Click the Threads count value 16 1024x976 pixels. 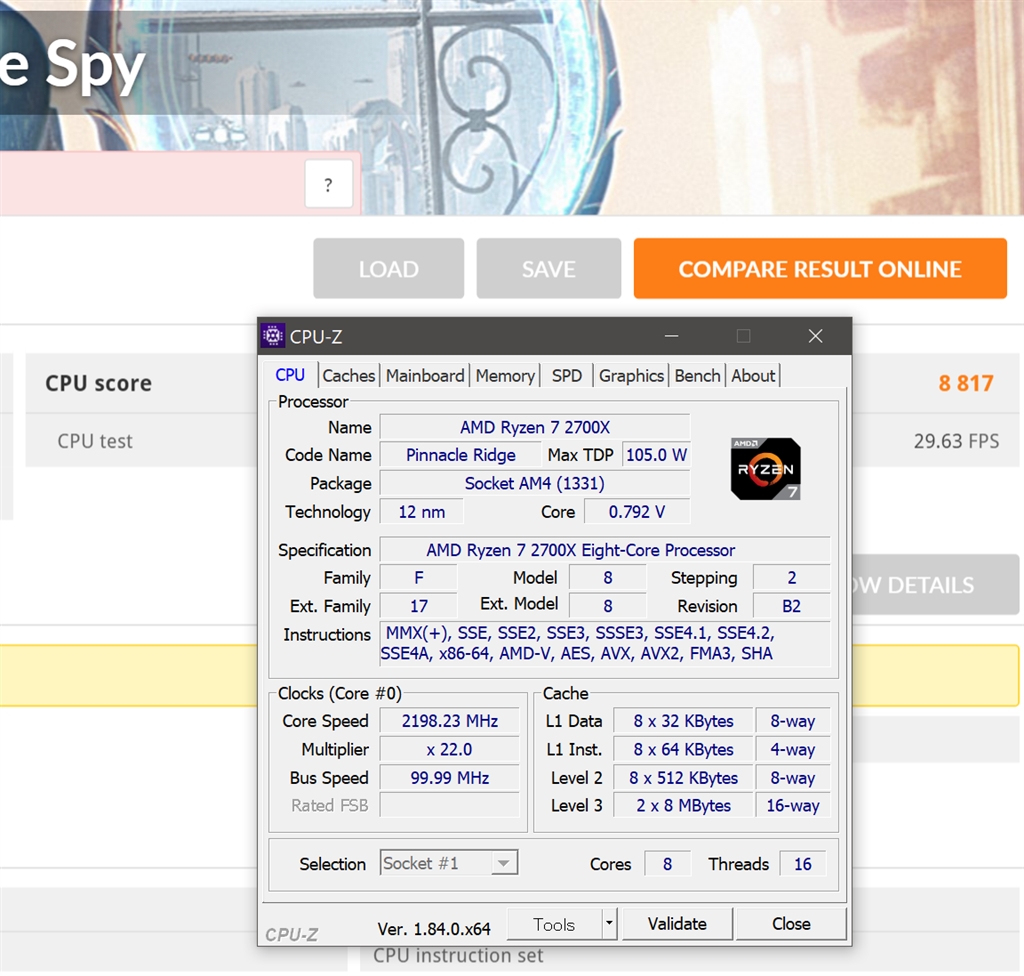[x=803, y=864]
